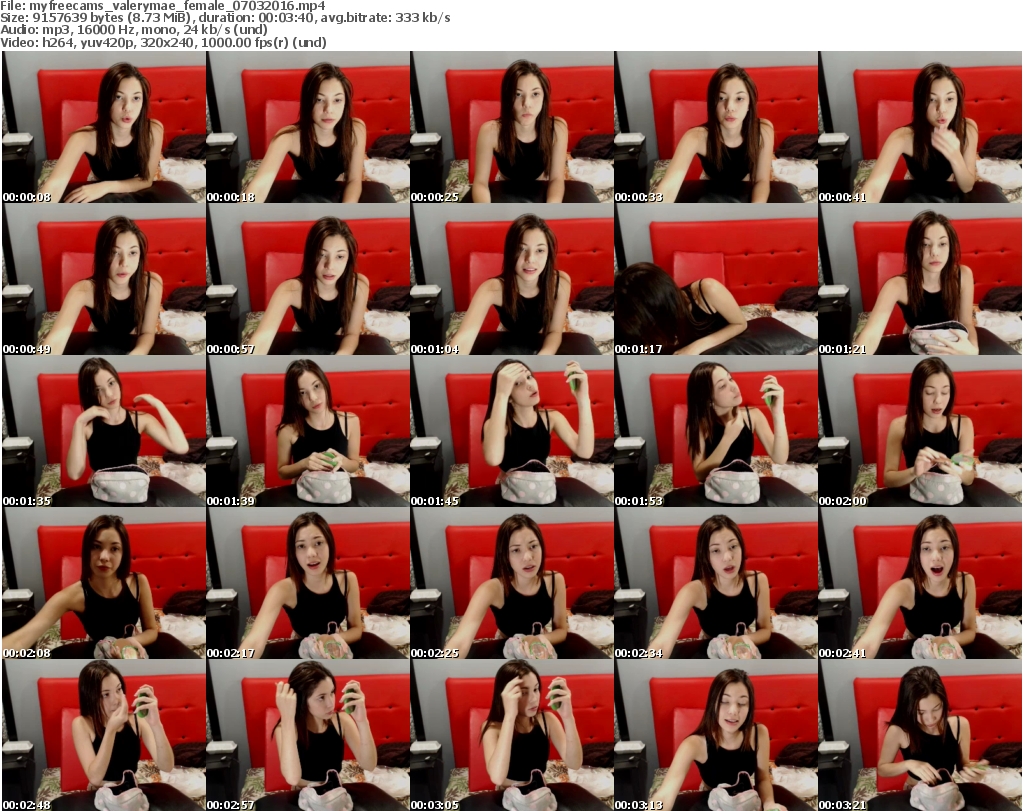Open the thumbnail stamped 00:02:25

(512, 583)
